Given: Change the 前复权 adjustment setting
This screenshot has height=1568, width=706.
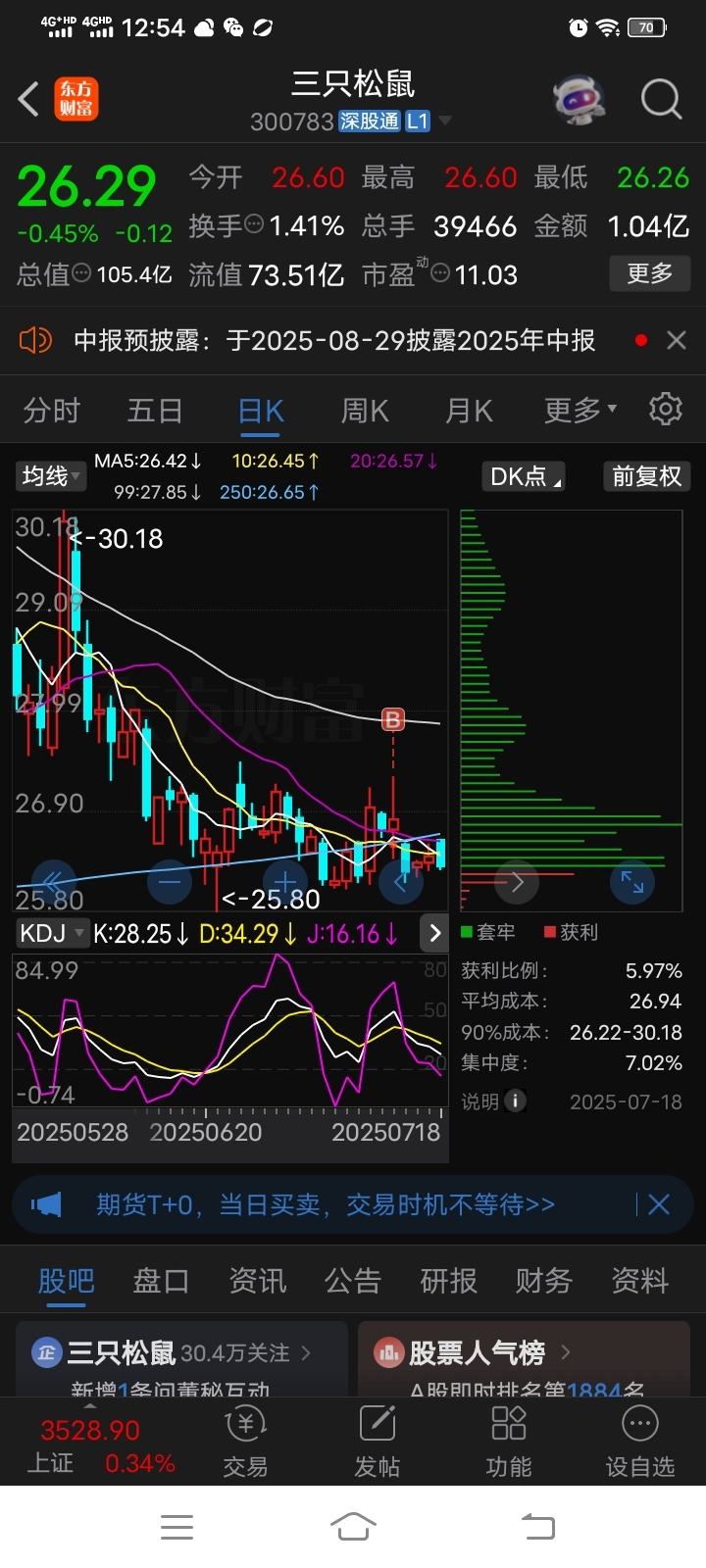Looking at the screenshot, I should (646, 476).
